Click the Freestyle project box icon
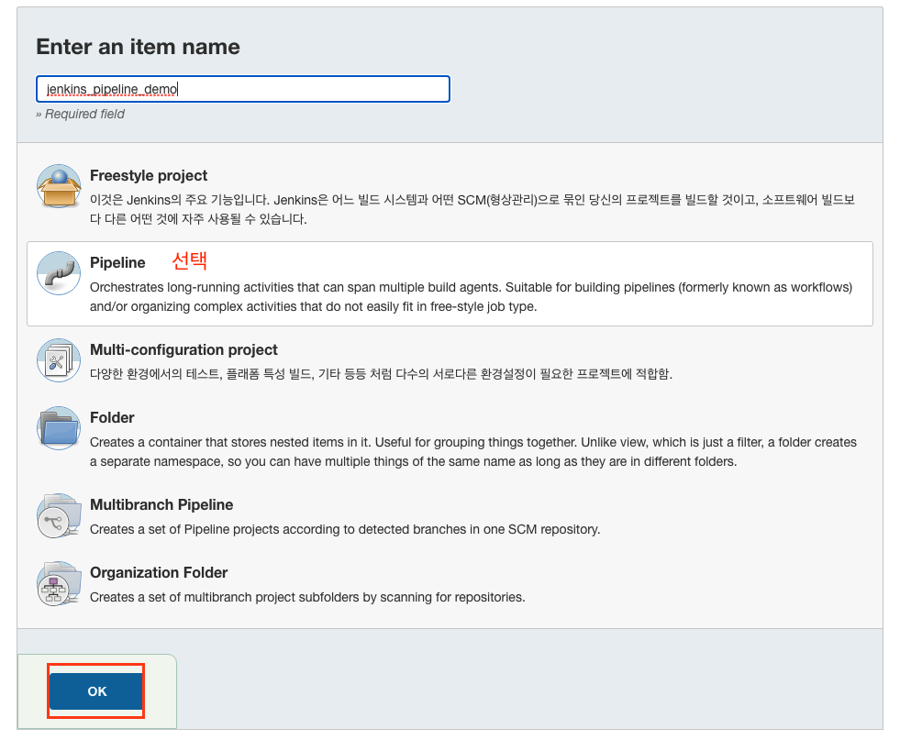The height and width of the screenshot is (740, 900). 58,186
